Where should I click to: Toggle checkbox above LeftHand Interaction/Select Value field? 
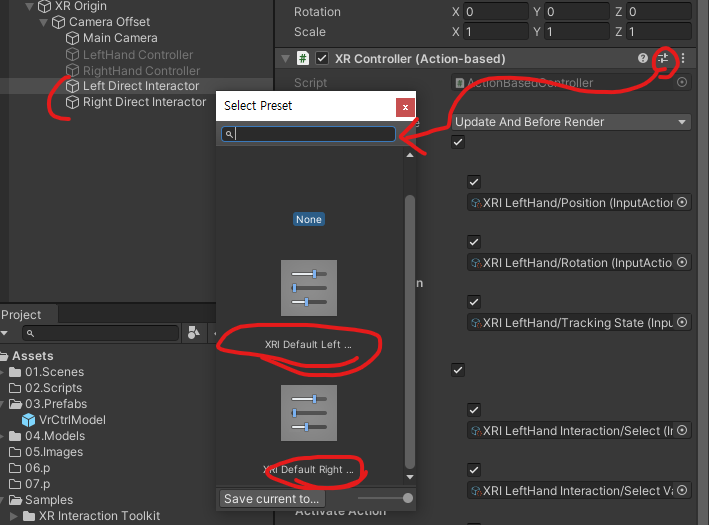[474, 470]
